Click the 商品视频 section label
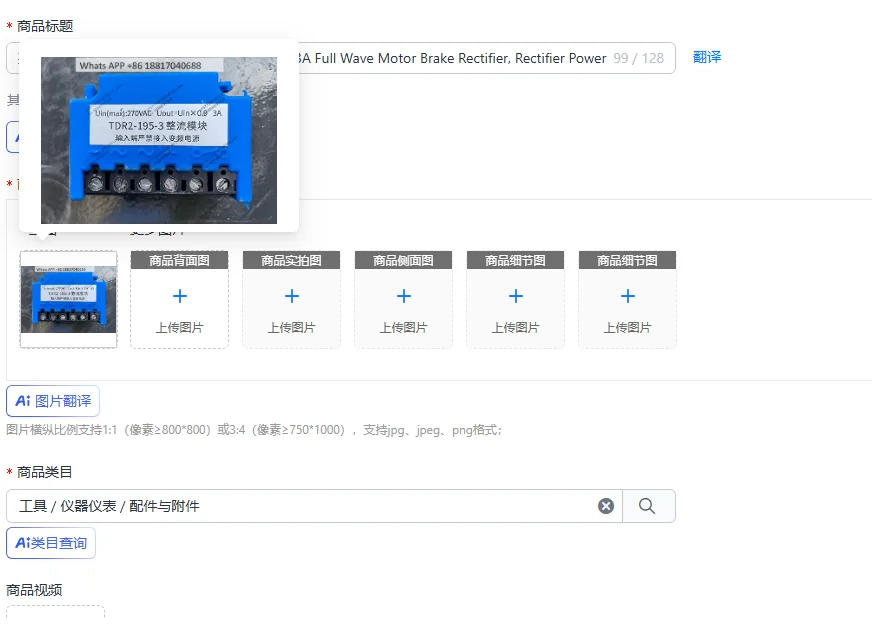 pos(34,590)
